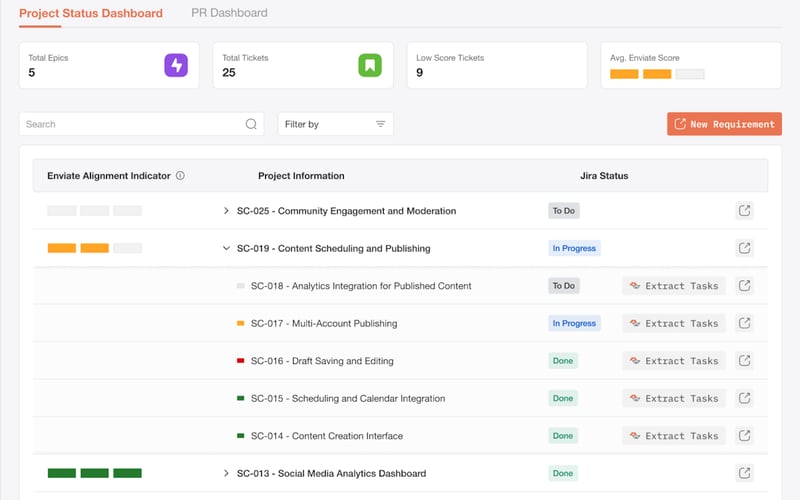Open SC-014 via its external link icon
The height and width of the screenshot is (500, 800).
click(x=744, y=436)
